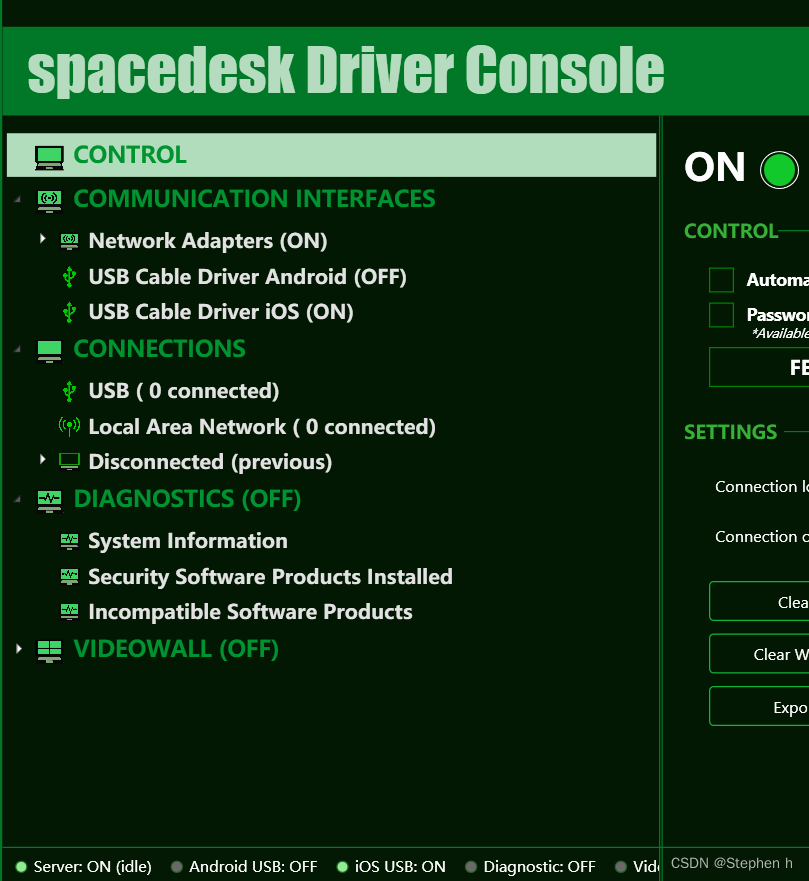This screenshot has height=881, width=809.
Task: Click Android USB: OFF status text
Action: tap(253, 867)
